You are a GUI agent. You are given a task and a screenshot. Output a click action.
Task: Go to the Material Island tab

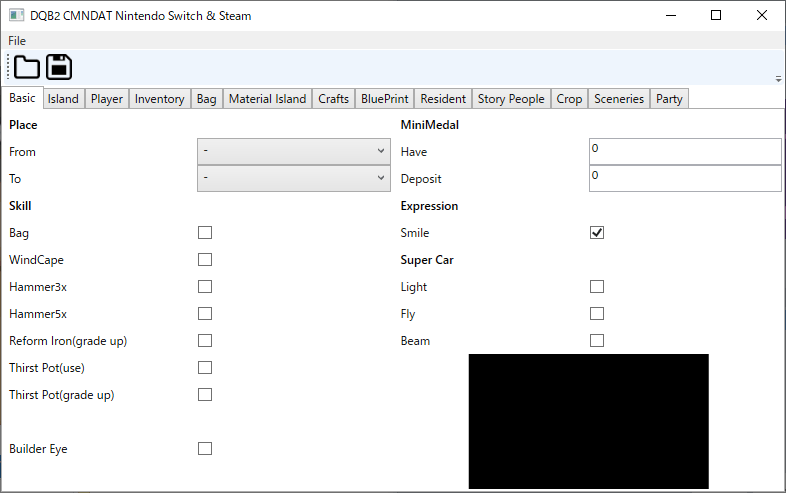pyautogui.click(x=267, y=99)
